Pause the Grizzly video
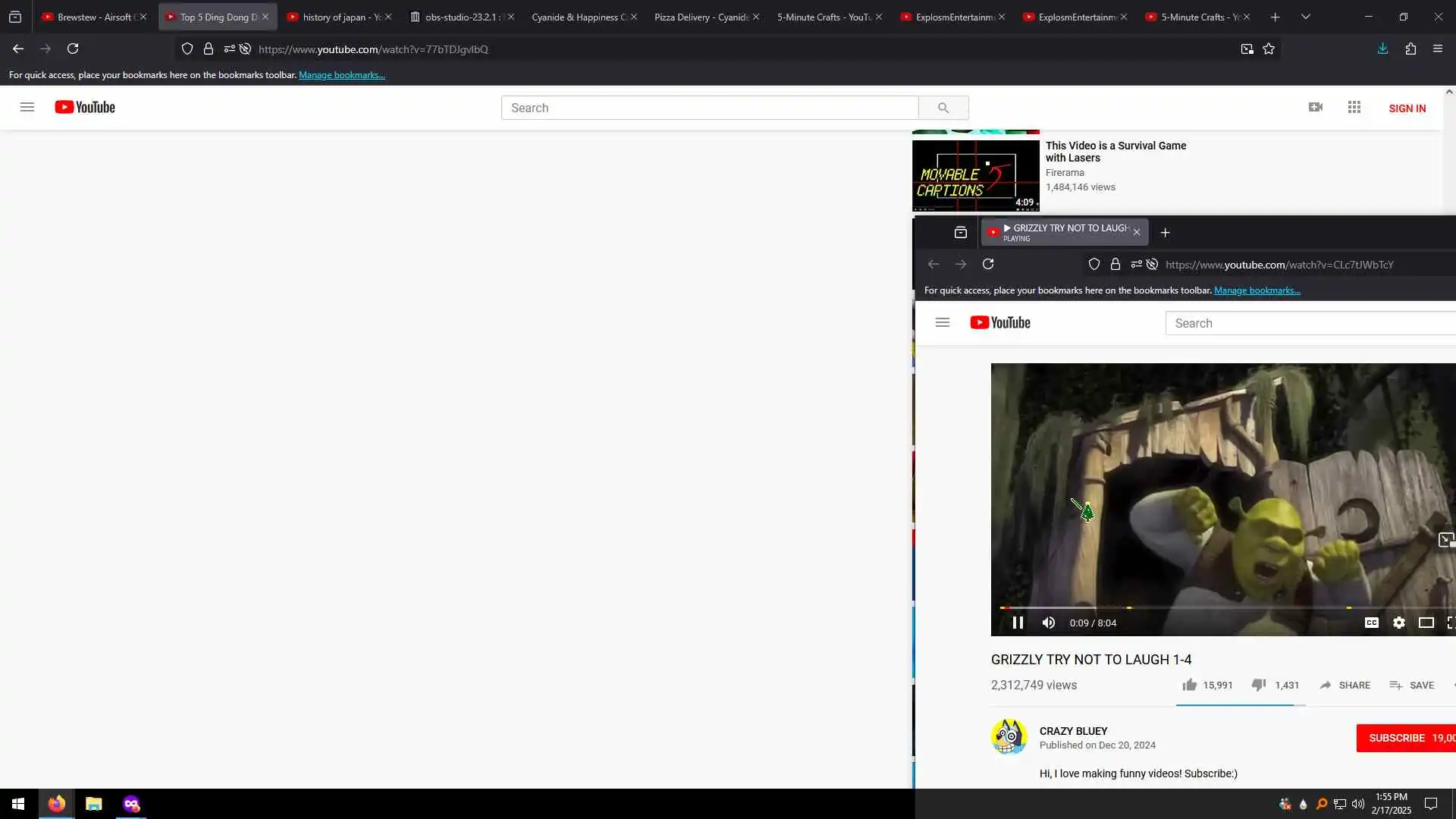Viewport: 1456px width, 819px height. [1018, 623]
